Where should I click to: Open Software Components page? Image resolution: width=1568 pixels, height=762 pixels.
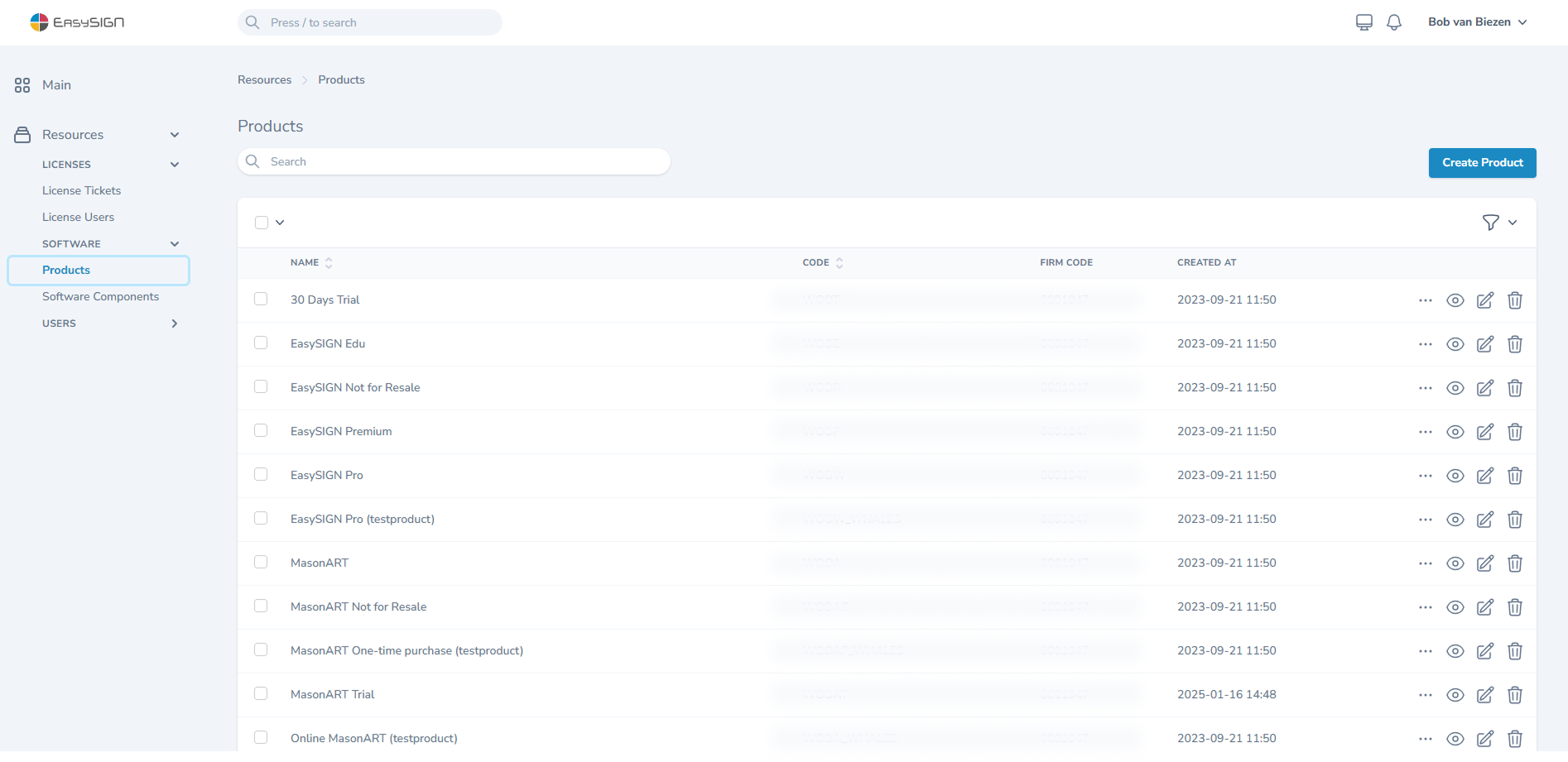tap(100, 296)
